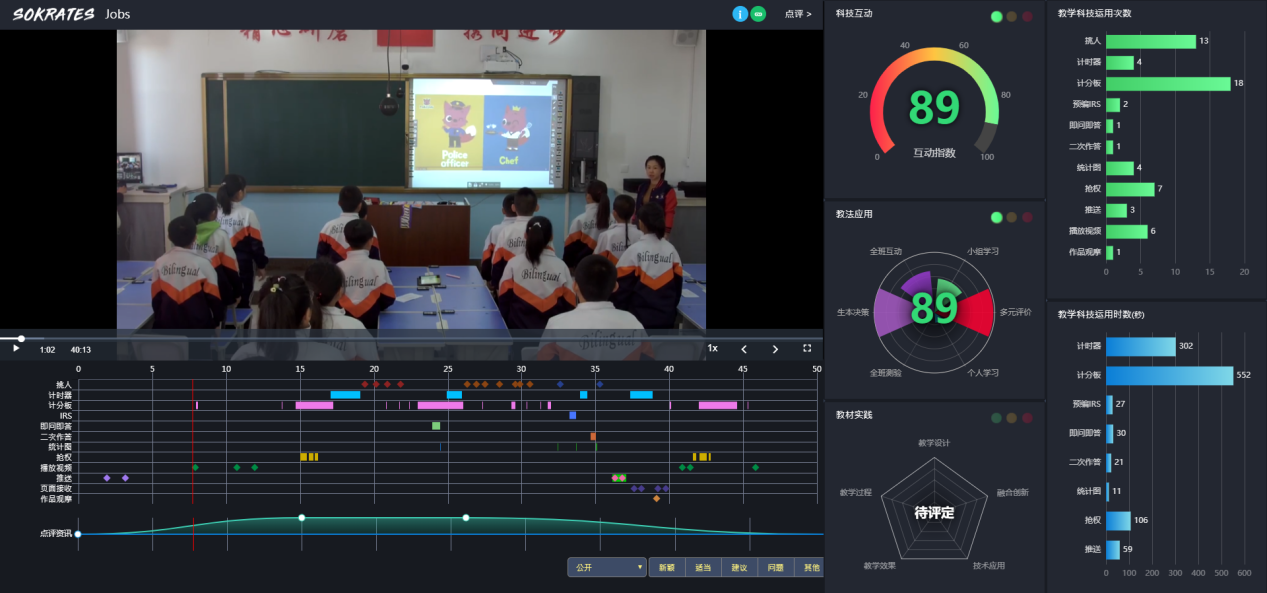
Task: Click the 计分板 bar in usage chart
Action: coord(1167,83)
